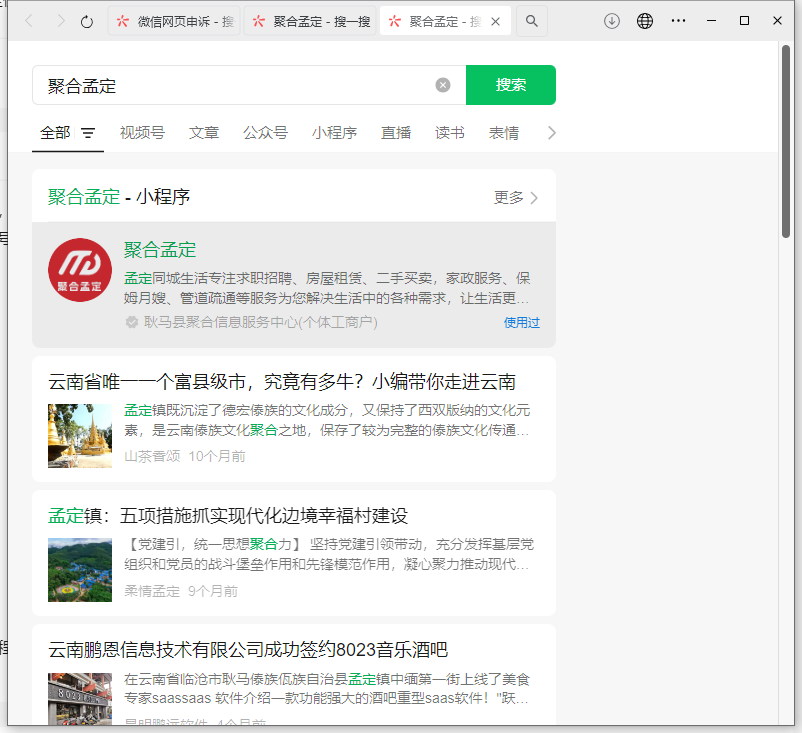Image resolution: width=802 pixels, height=733 pixels.
Task: Click the 10个月前 timestamp
Action: [x=217, y=456]
